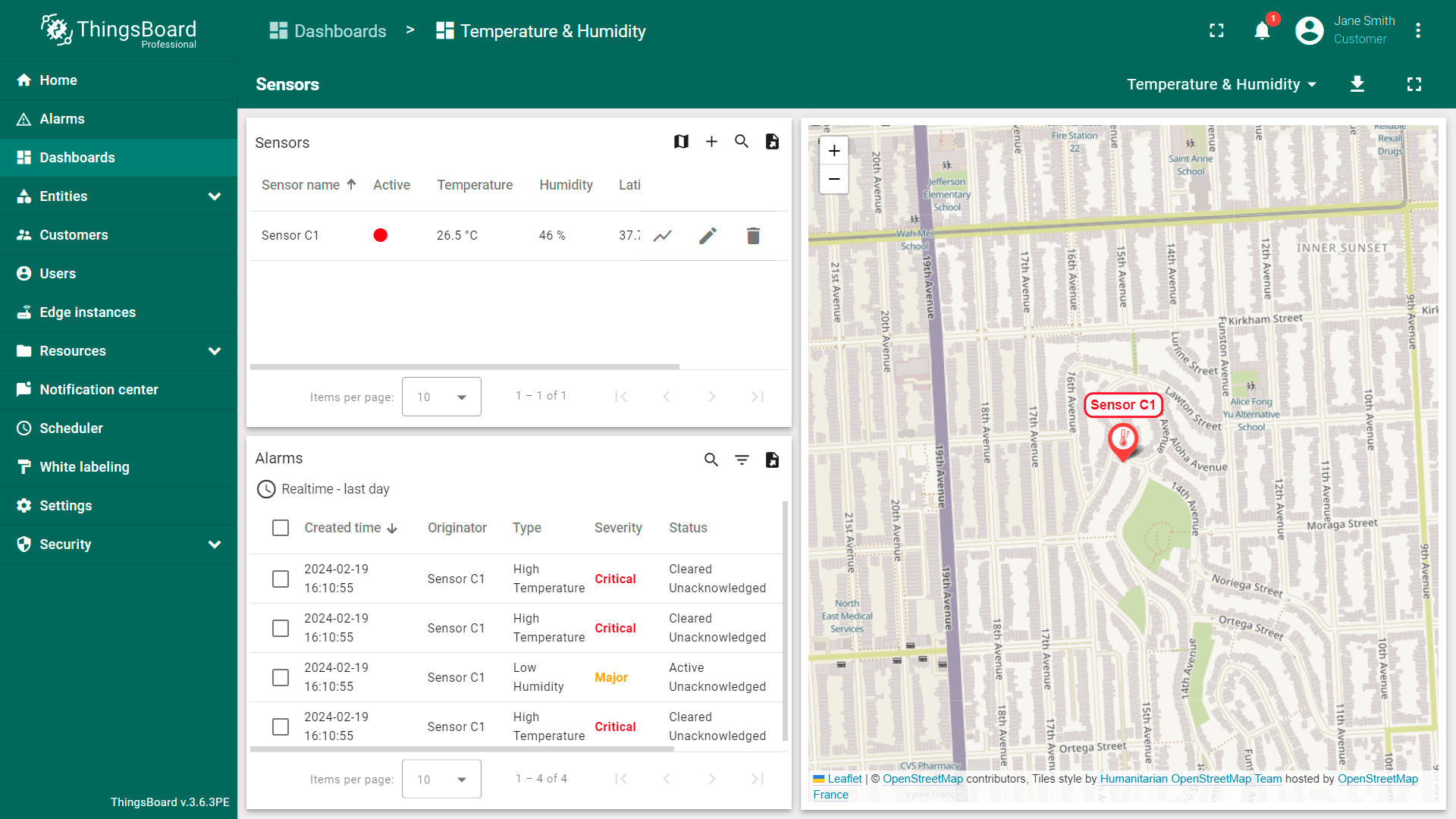The width and height of the screenshot is (1456, 819).
Task: Click the notification bell icon
Action: point(1262,31)
